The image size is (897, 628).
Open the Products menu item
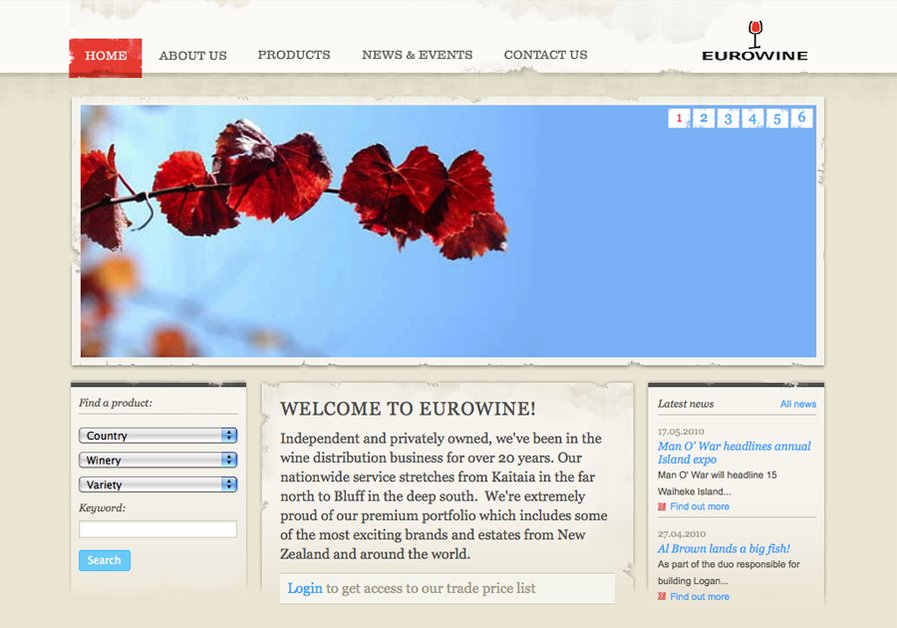(x=294, y=55)
